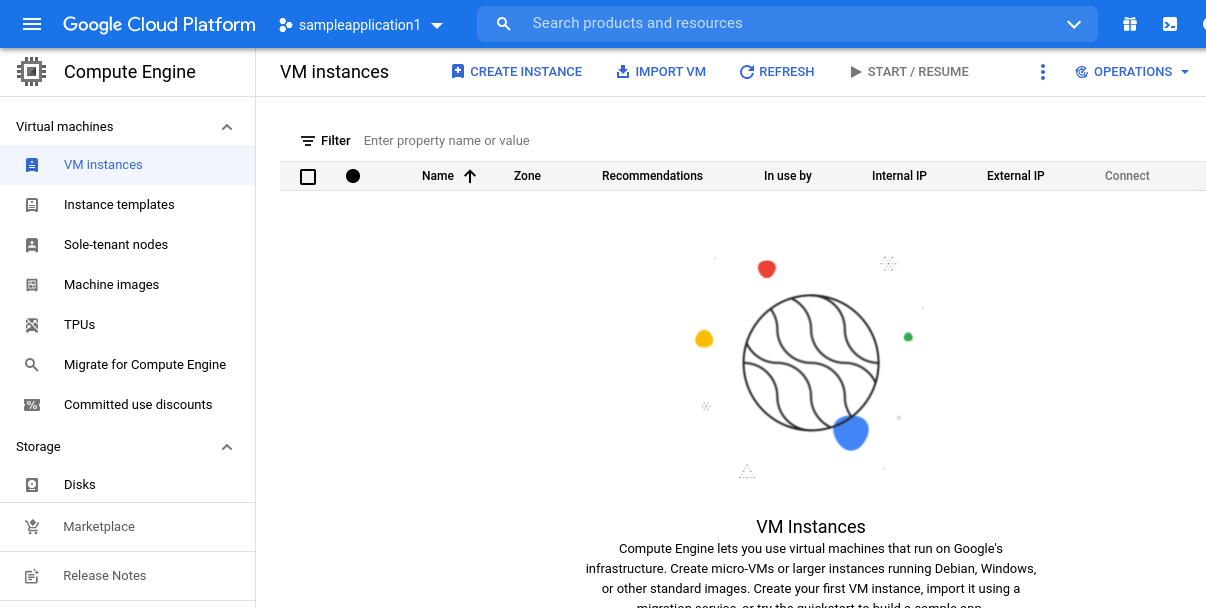Click the Zone column header
This screenshot has width=1206, height=608.
(527, 176)
